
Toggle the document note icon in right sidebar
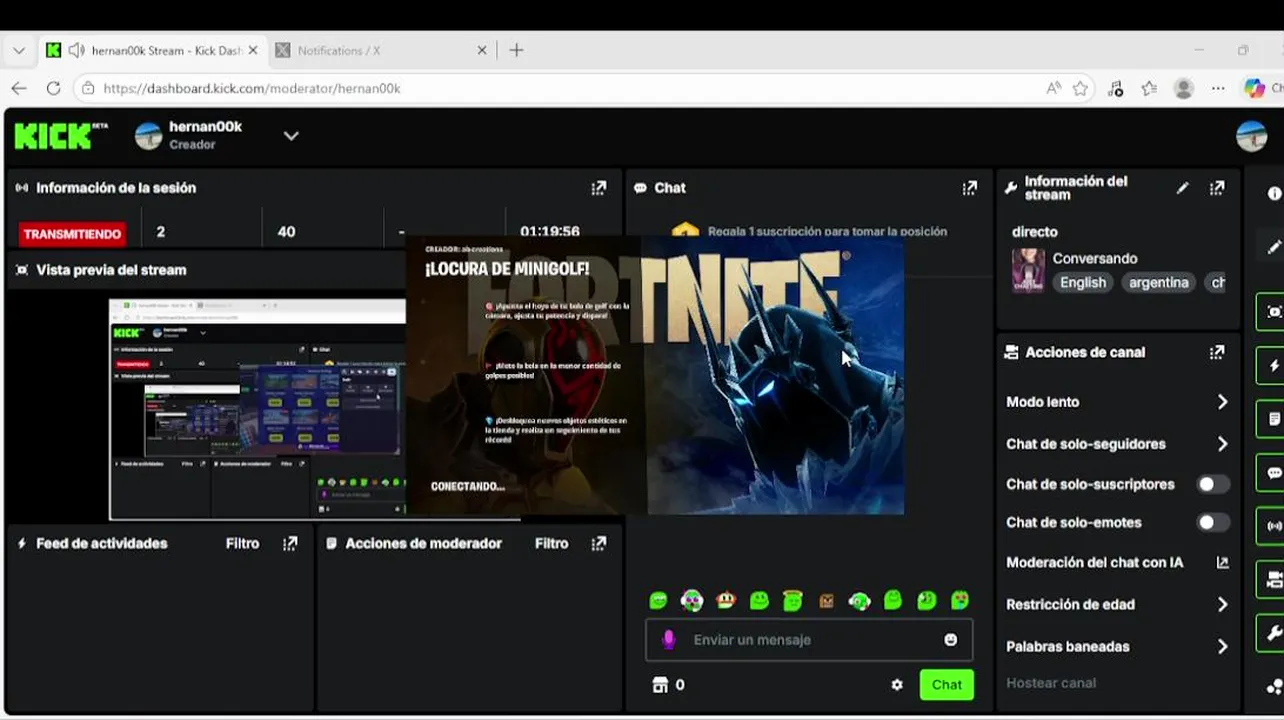pos(1273,419)
